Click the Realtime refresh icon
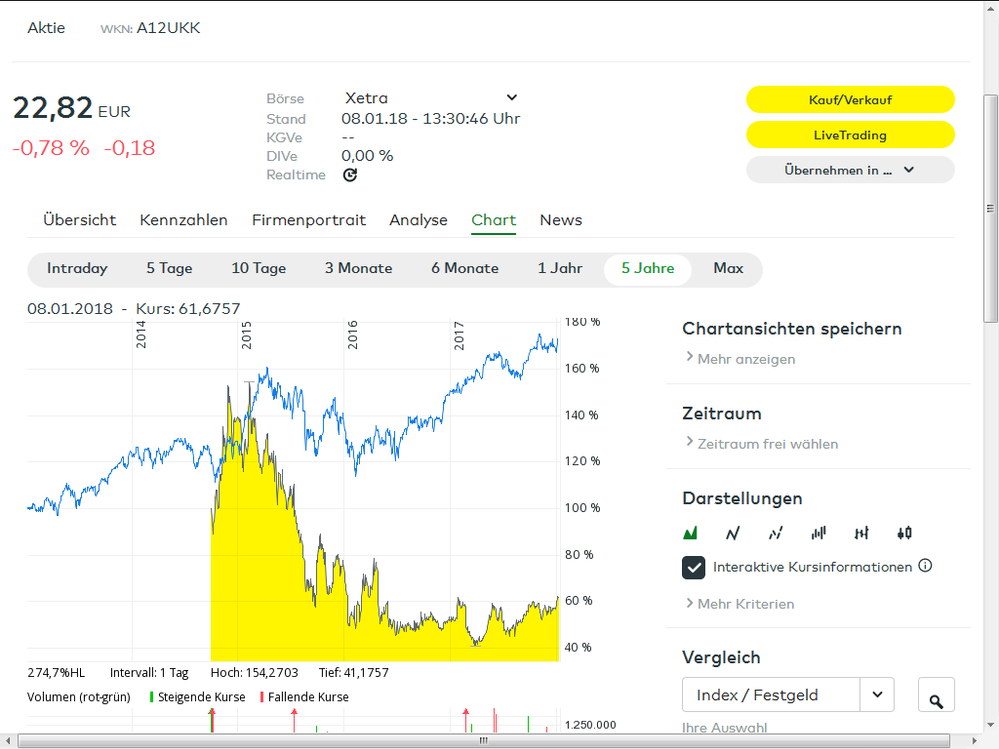 pyautogui.click(x=350, y=175)
